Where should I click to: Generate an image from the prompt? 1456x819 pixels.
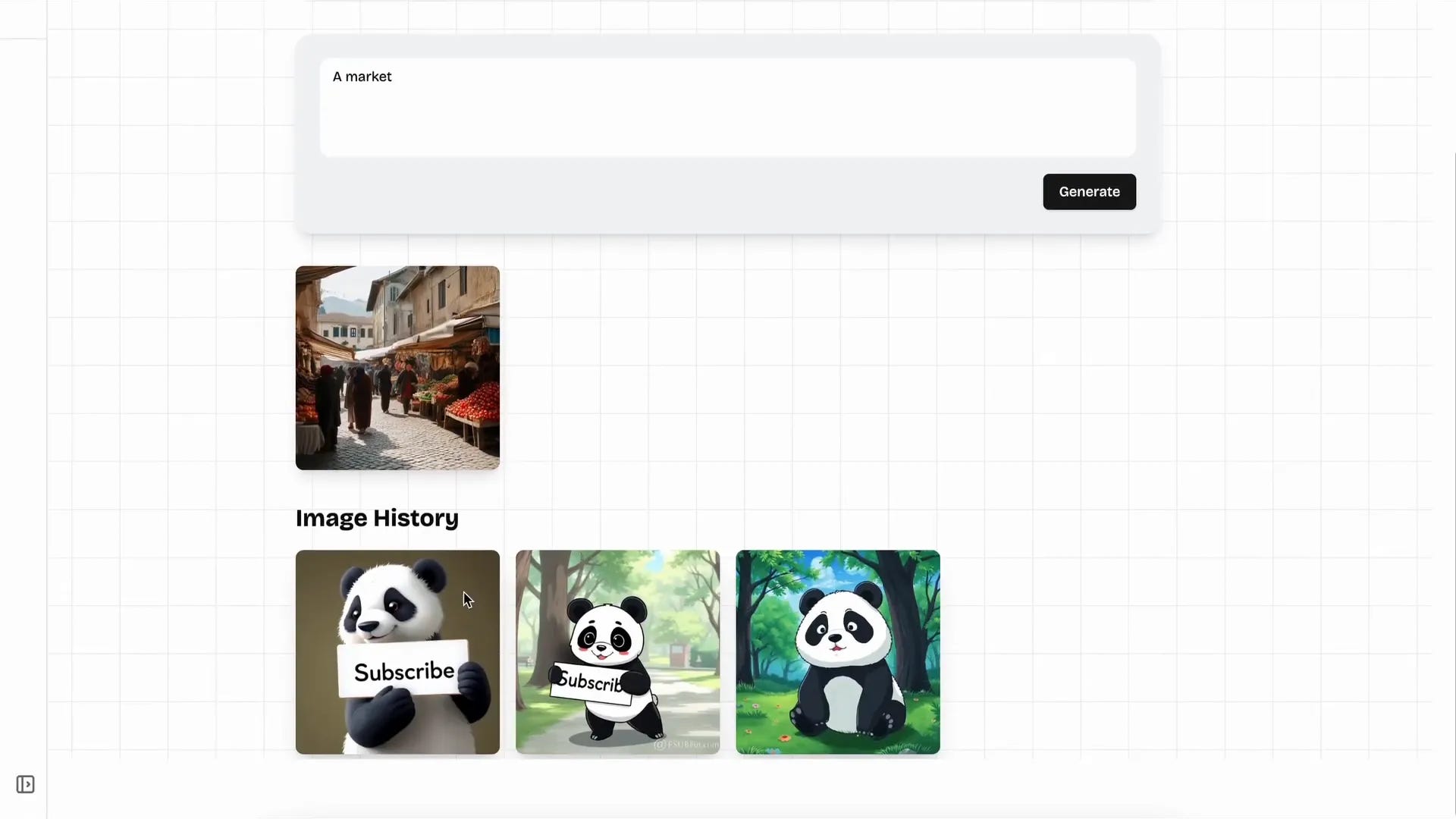[x=1089, y=191]
